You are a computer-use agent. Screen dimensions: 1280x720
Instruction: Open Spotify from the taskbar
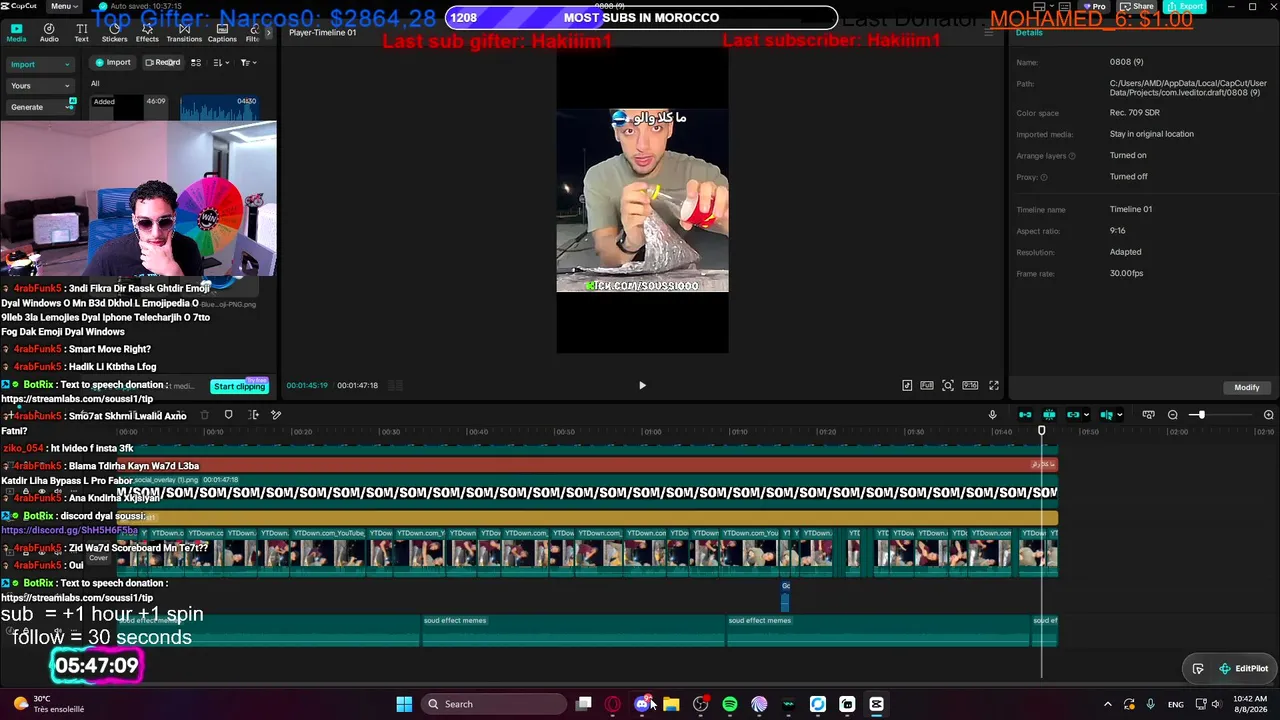730,704
